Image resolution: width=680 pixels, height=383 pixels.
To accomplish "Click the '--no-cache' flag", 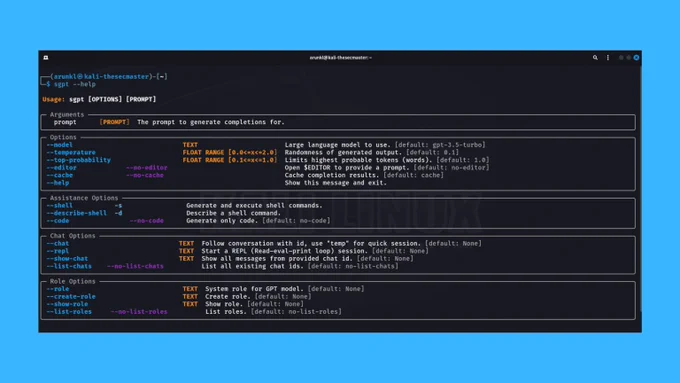I will tap(145, 175).
